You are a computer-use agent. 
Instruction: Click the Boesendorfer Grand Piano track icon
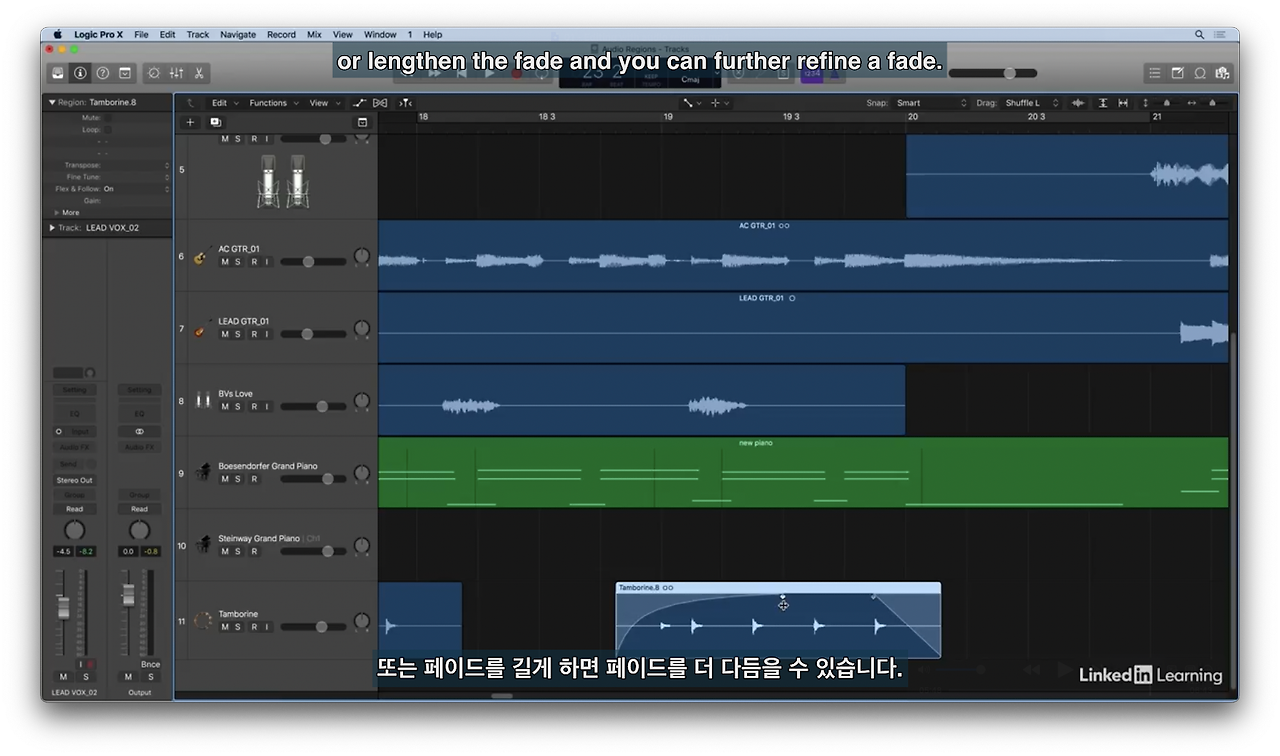tap(203, 473)
